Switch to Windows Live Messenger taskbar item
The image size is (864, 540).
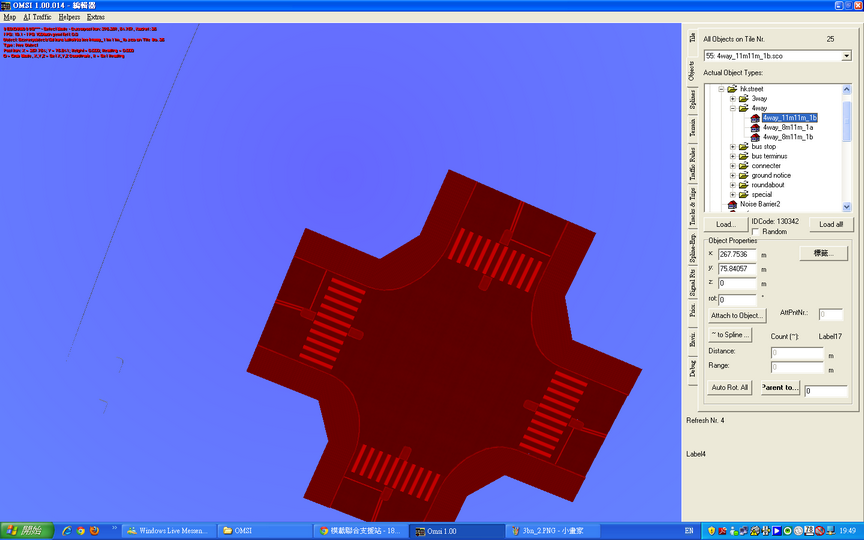click(168, 531)
